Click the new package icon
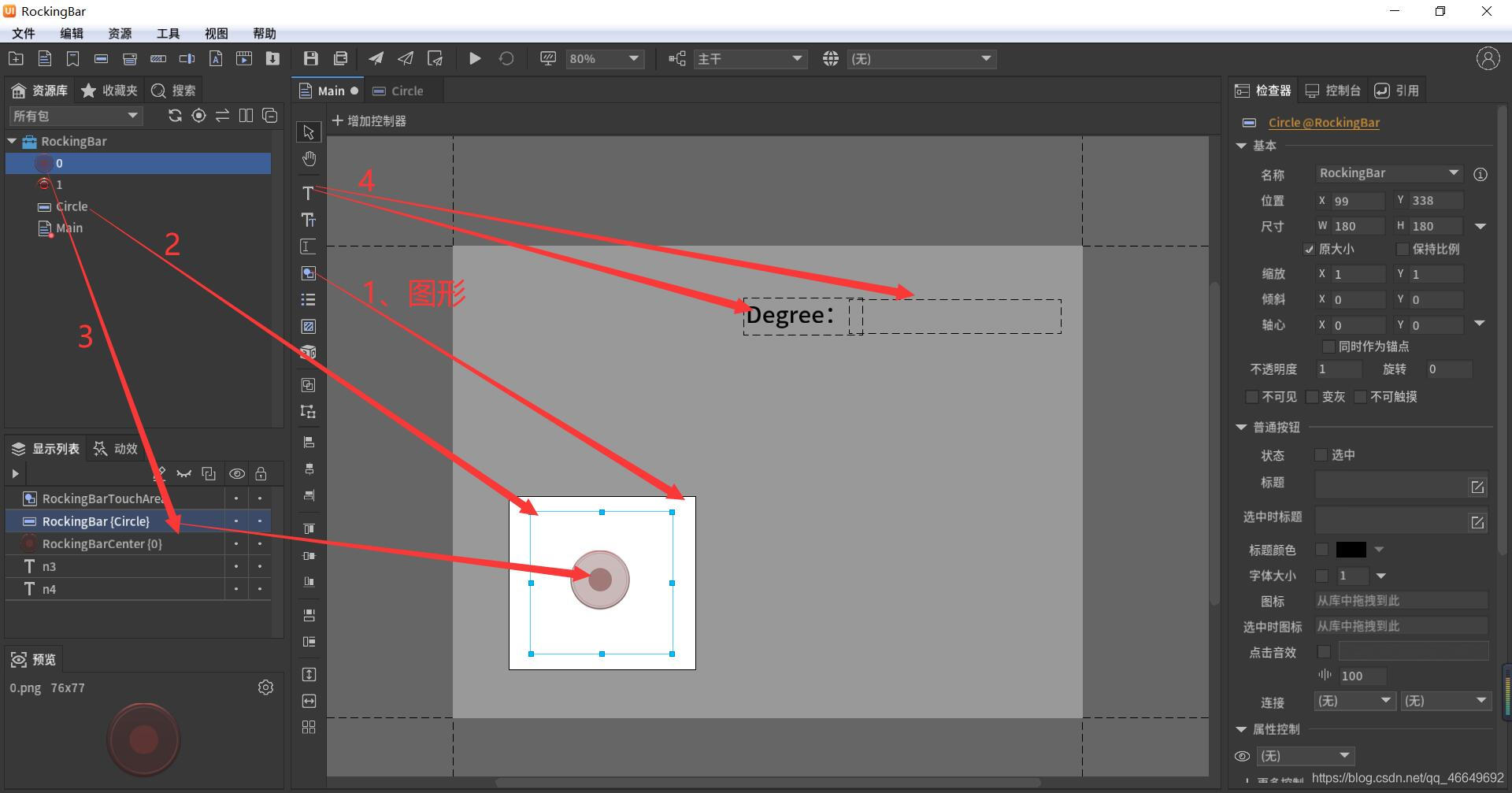The height and width of the screenshot is (793, 1512). tap(16, 58)
